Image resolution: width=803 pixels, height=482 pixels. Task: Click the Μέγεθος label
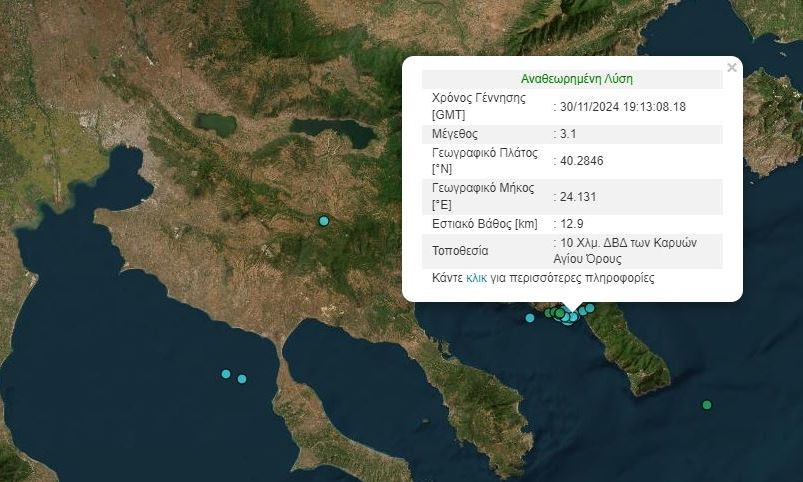tap(455, 133)
